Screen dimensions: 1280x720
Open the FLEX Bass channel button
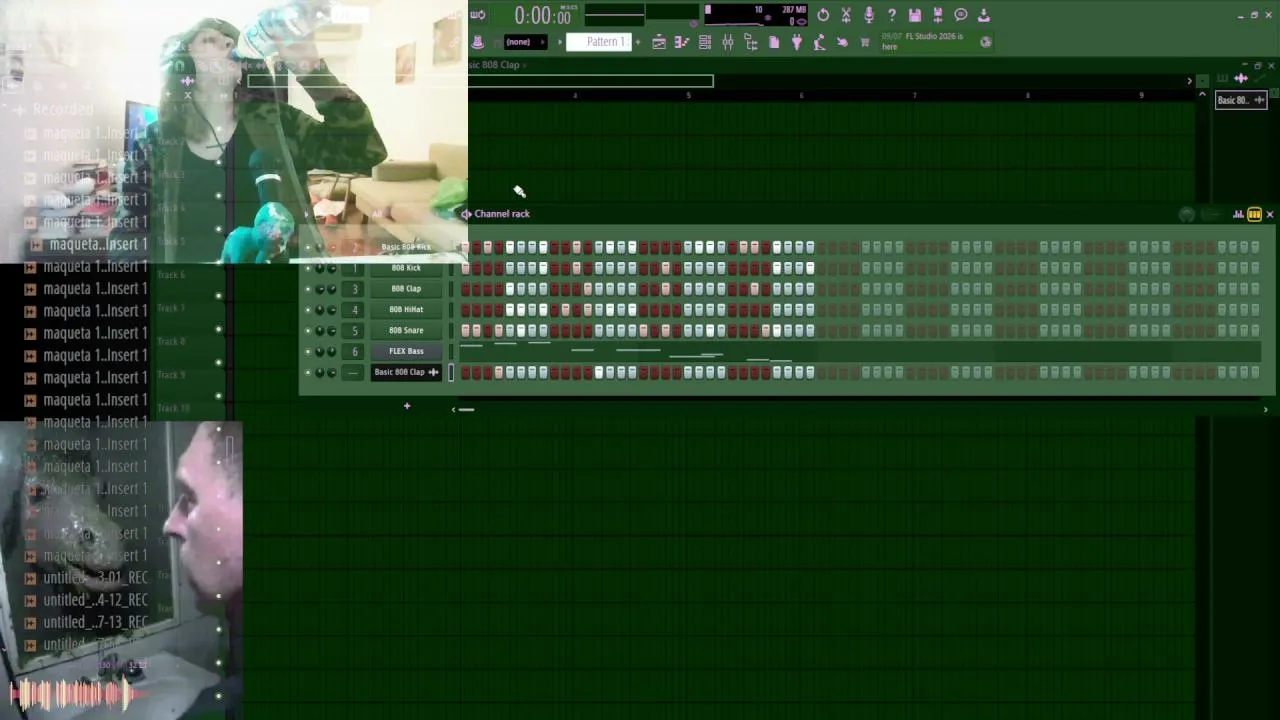click(x=406, y=352)
